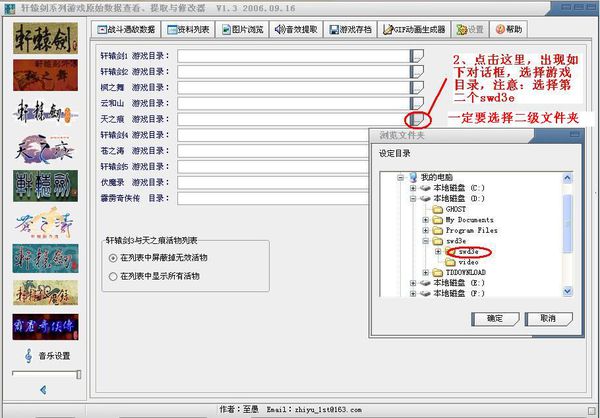This screenshot has height=418, width=600.
Task: Expand 本地磁盘 (F:) in folder tree
Action: 413,294
